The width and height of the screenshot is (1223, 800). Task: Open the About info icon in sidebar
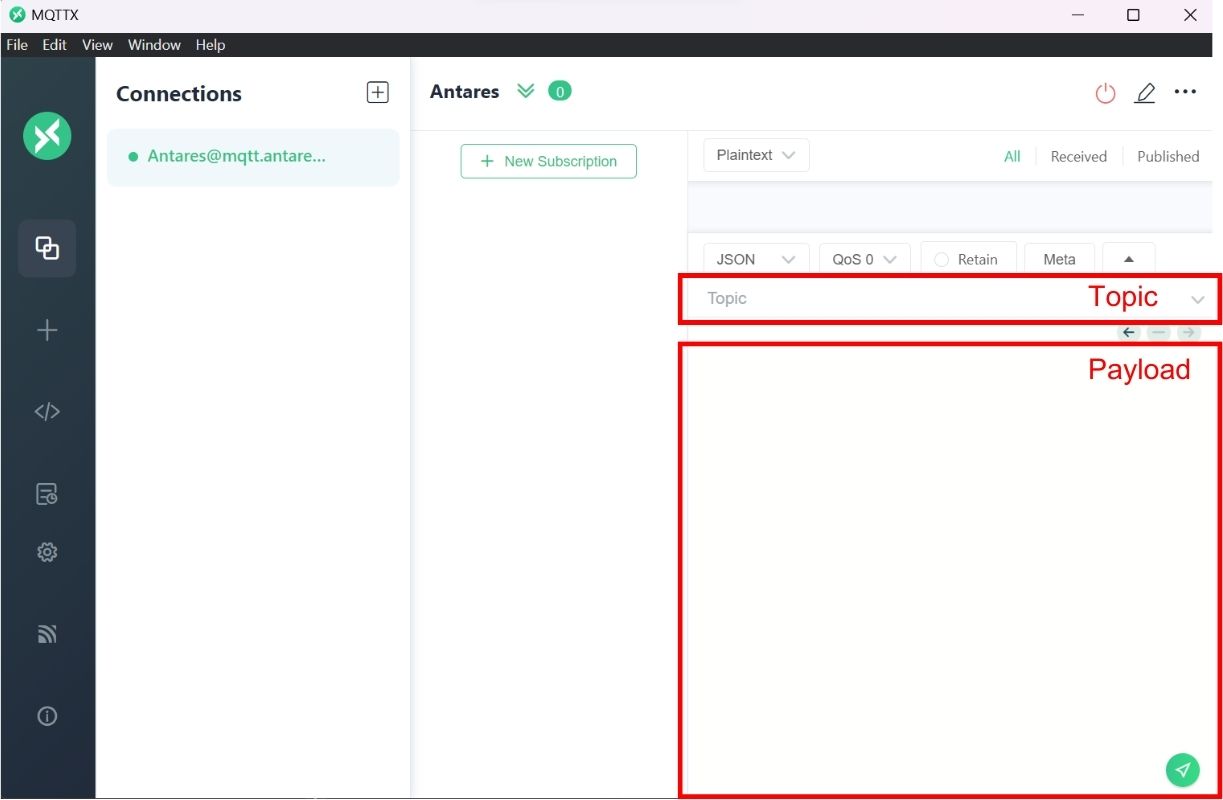[x=47, y=716]
